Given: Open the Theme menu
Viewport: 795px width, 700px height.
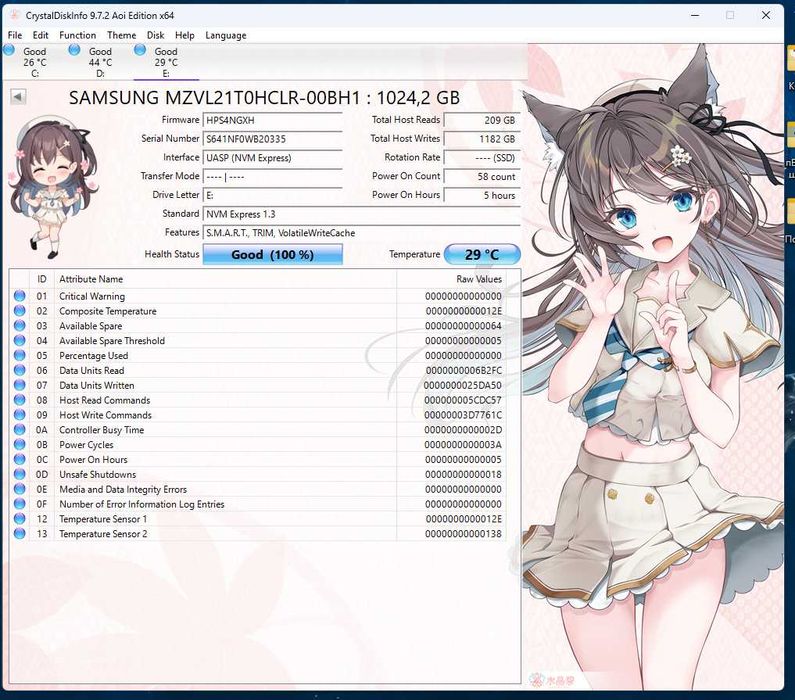Looking at the screenshot, I should (x=121, y=35).
